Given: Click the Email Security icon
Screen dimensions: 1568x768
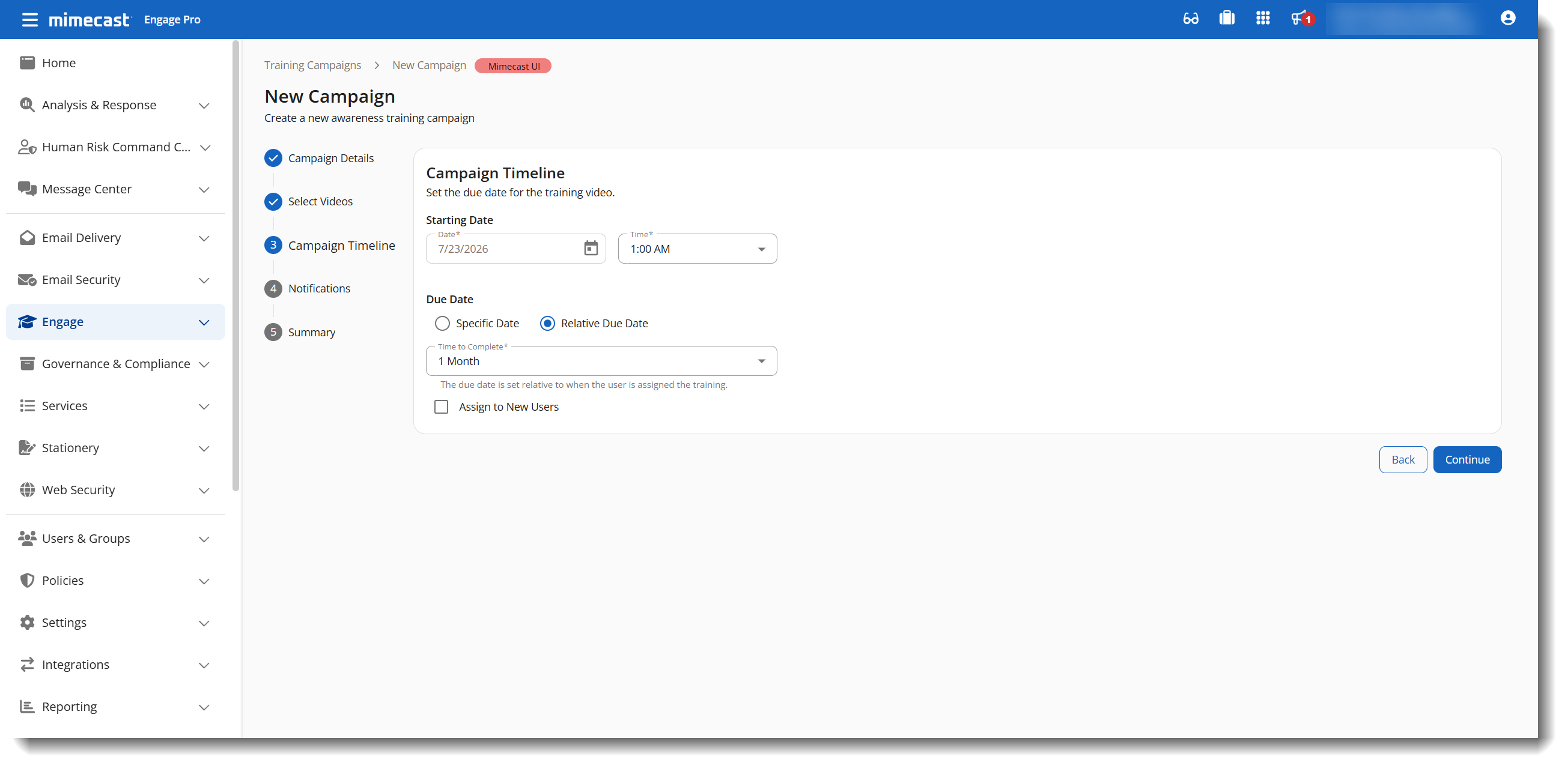Looking at the screenshot, I should pyautogui.click(x=27, y=279).
